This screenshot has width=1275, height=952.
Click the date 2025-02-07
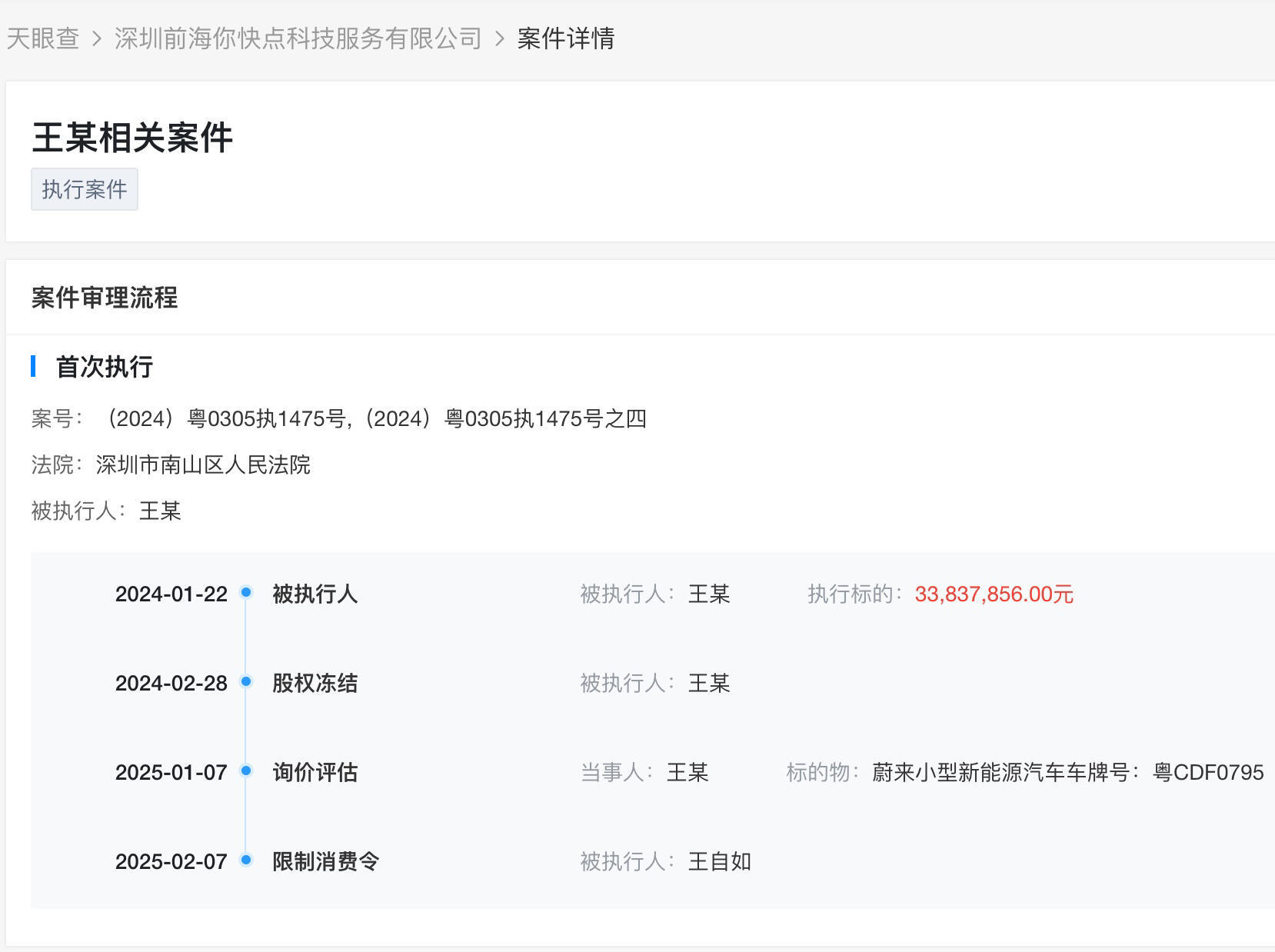(x=171, y=861)
